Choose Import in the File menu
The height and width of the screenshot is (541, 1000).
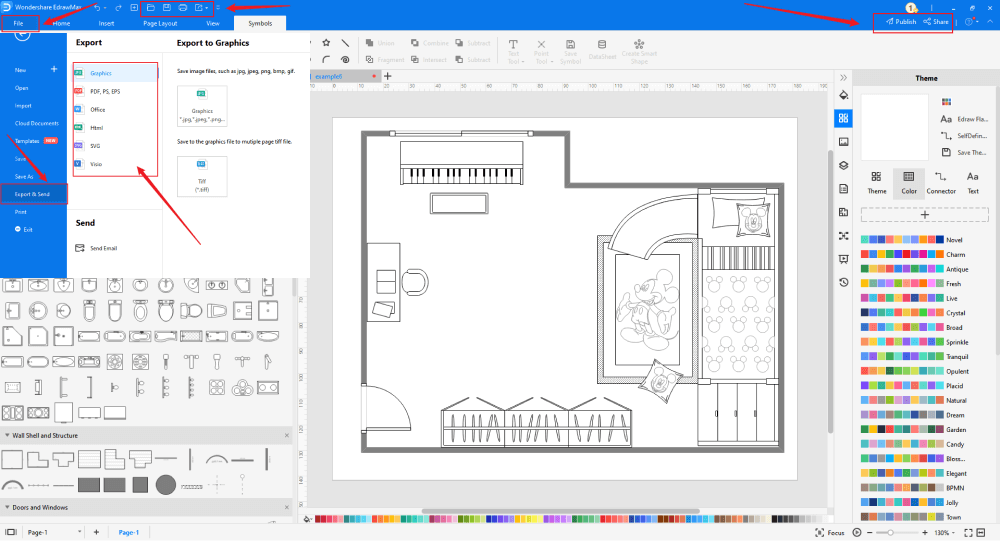point(23,106)
